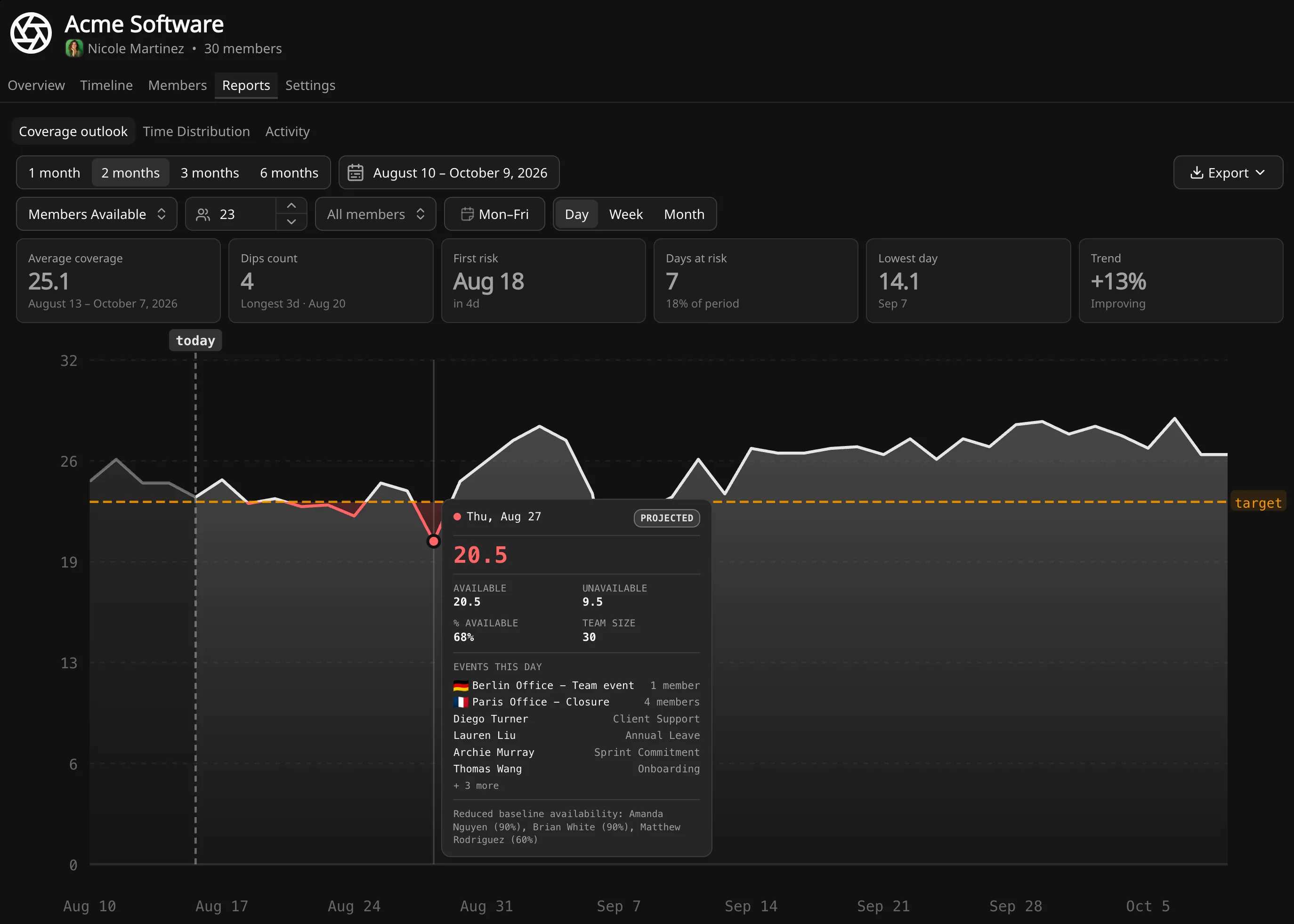This screenshot has width=1294, height=924.
Task: Open the calendar icon in date range
Action: [356, 172]
